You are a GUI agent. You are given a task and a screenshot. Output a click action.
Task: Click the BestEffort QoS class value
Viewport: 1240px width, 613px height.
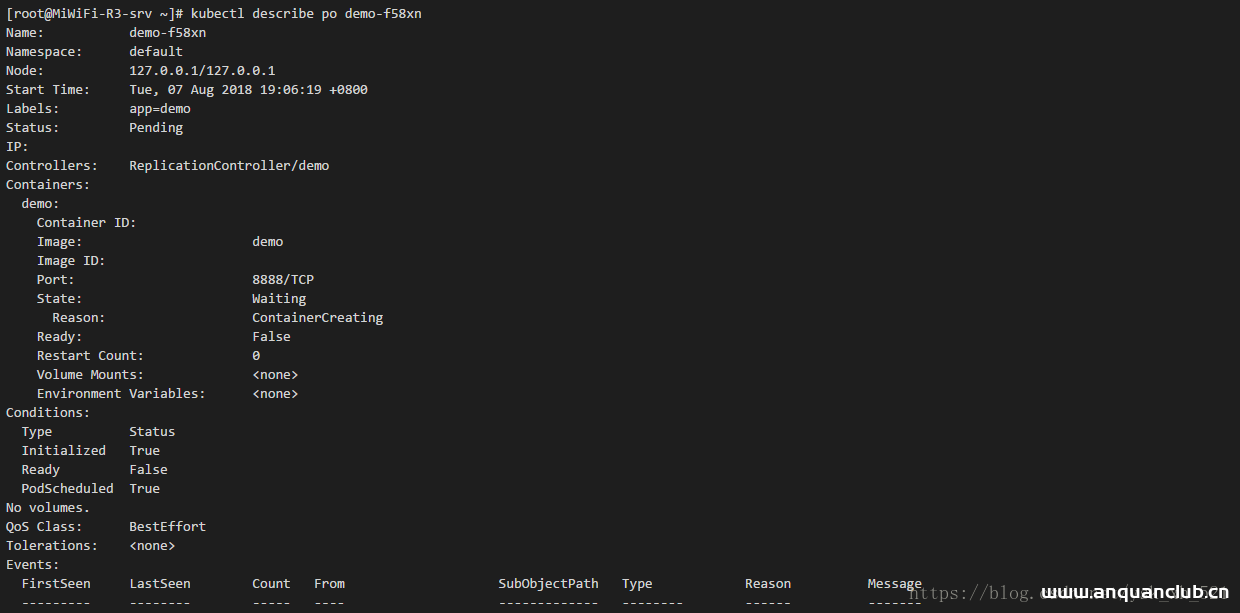coord(167,527)
